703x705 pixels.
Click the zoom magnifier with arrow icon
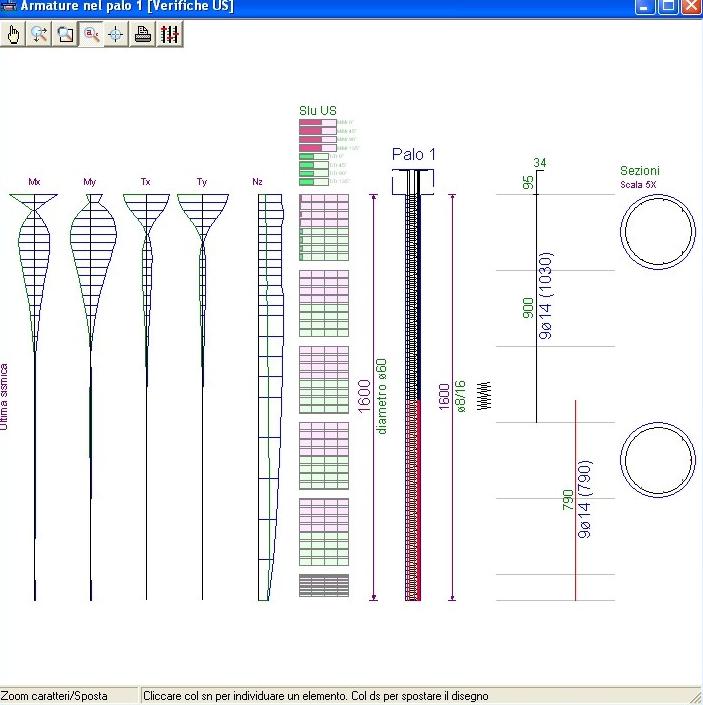tap(39, 34)
